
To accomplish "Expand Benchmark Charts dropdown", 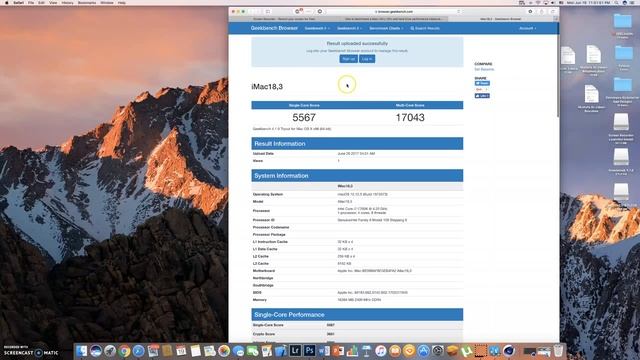I will (386, 28).
